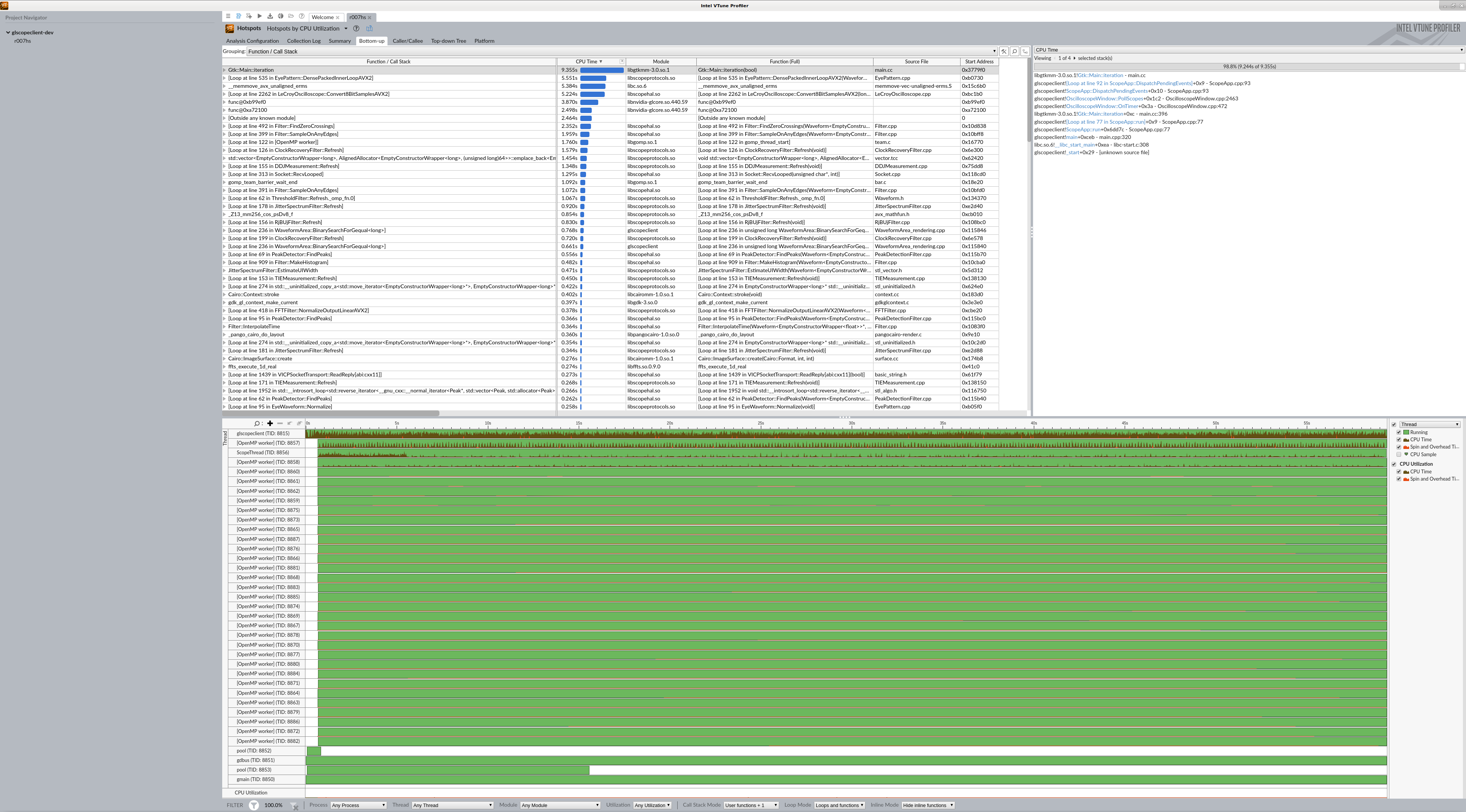
Task: Select r007hs result in Project Navigator
Action: pos(23,41)
